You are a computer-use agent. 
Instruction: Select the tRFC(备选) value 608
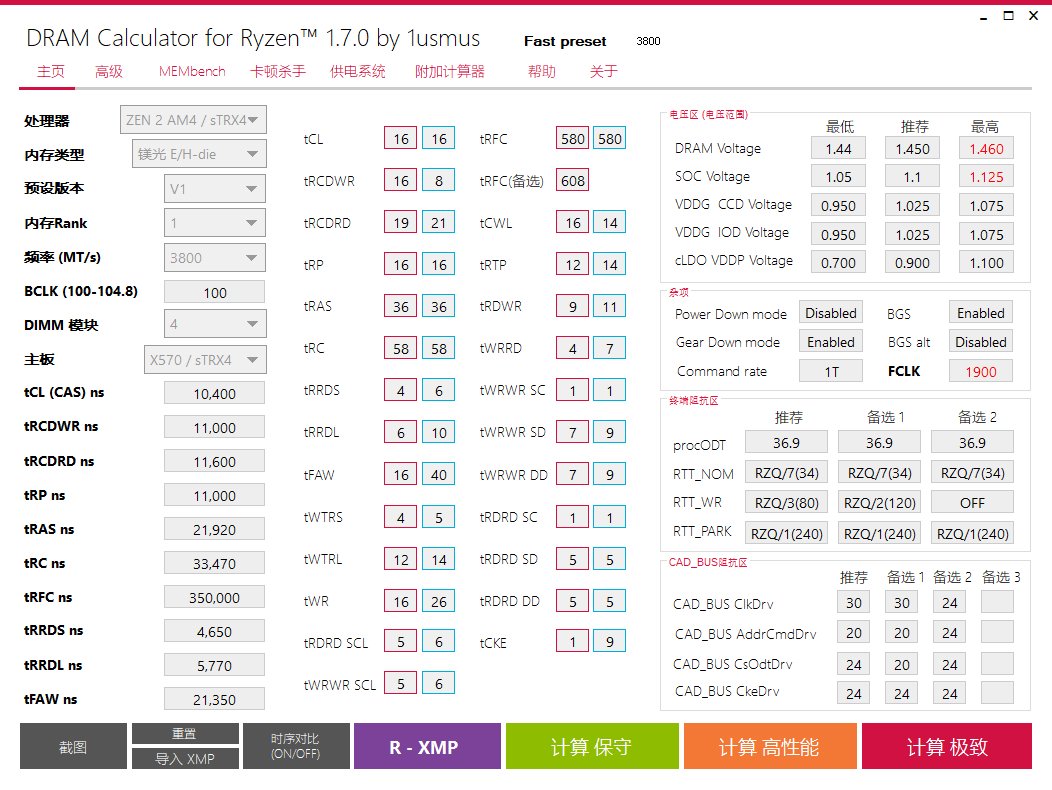tap(572, 181)
